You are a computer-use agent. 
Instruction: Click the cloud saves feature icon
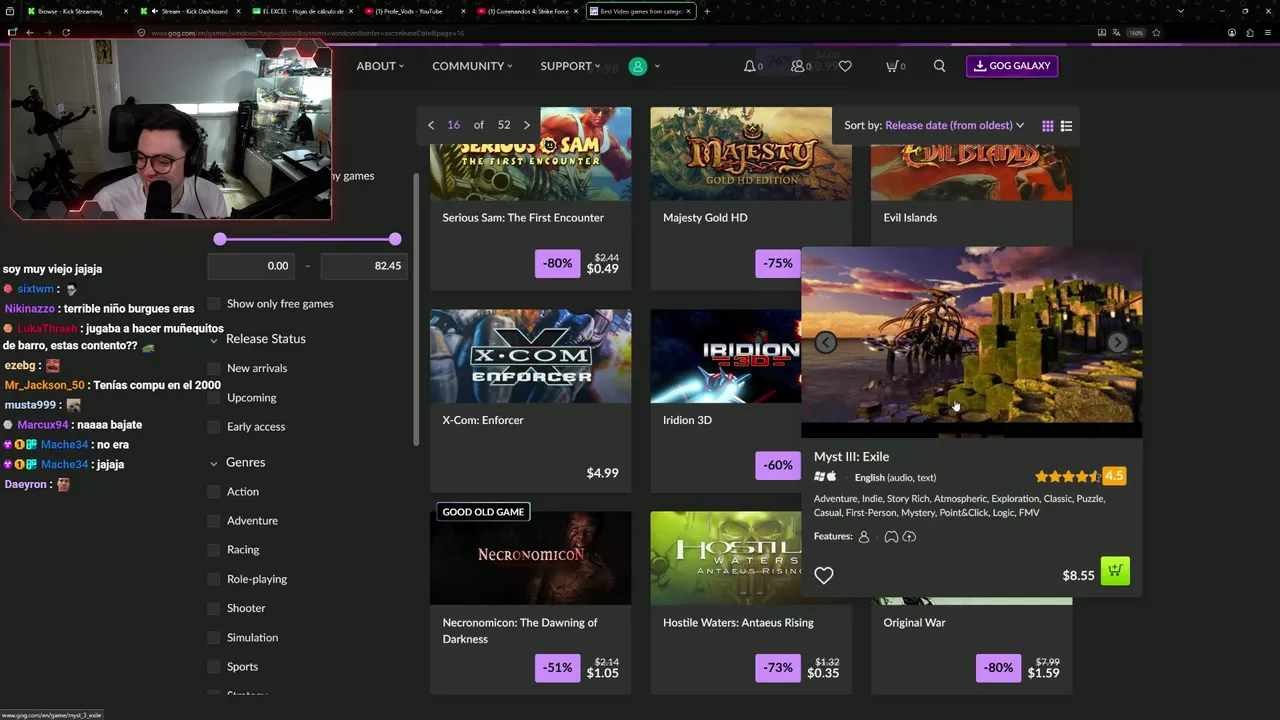(x=909, y=537)
